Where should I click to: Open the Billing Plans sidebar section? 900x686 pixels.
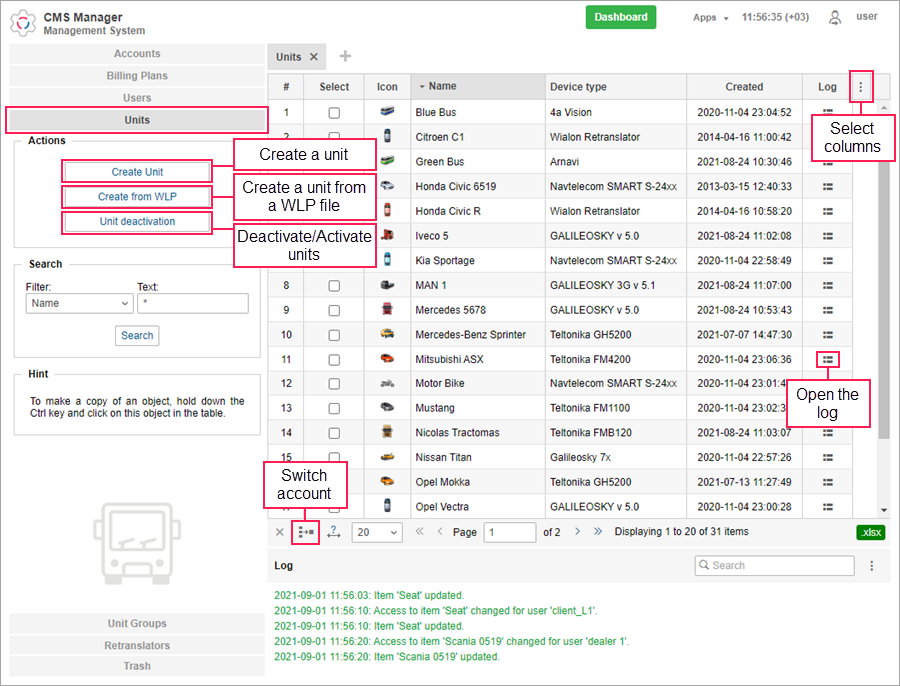(137, 76)
